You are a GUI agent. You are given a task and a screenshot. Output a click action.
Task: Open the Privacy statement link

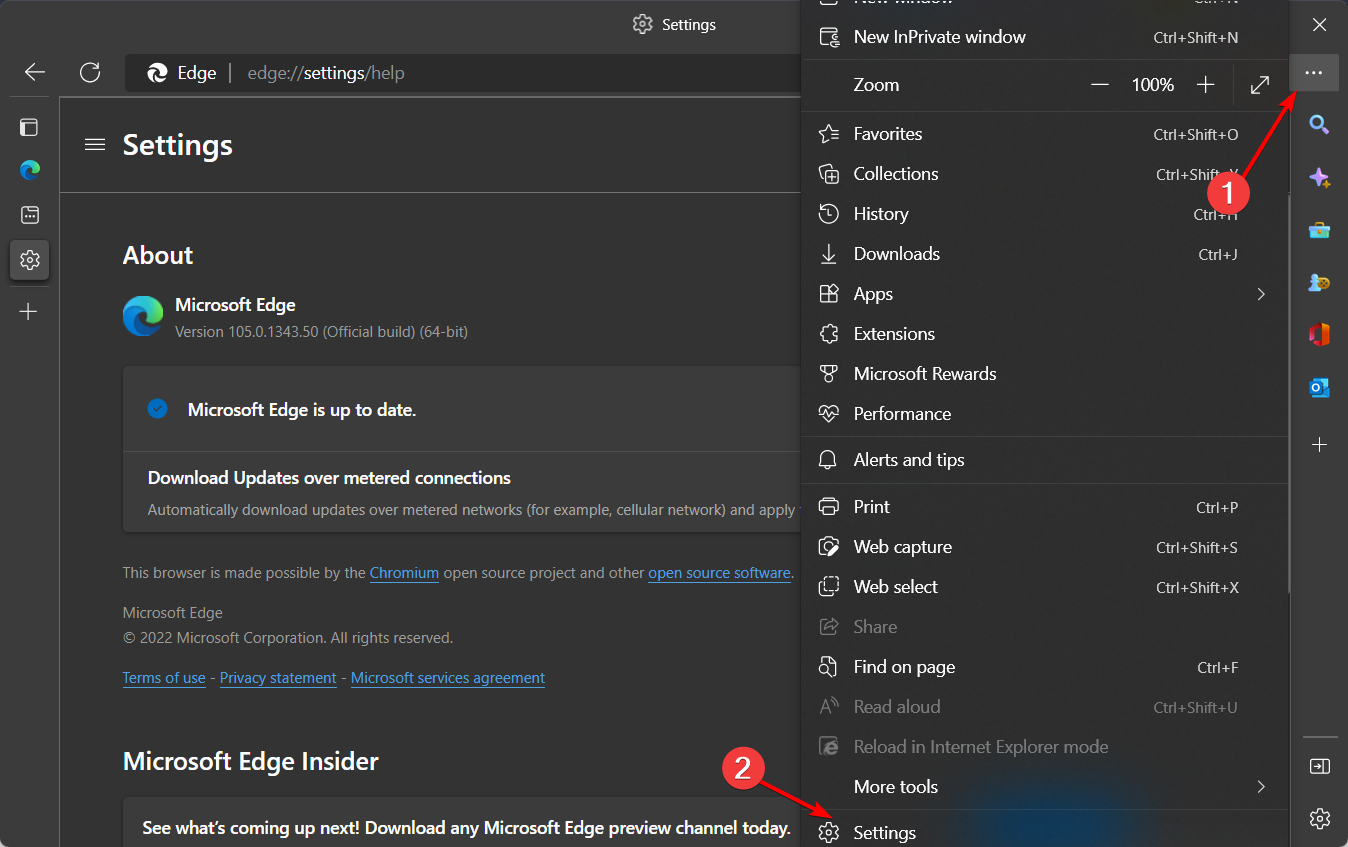coord(278,677)
